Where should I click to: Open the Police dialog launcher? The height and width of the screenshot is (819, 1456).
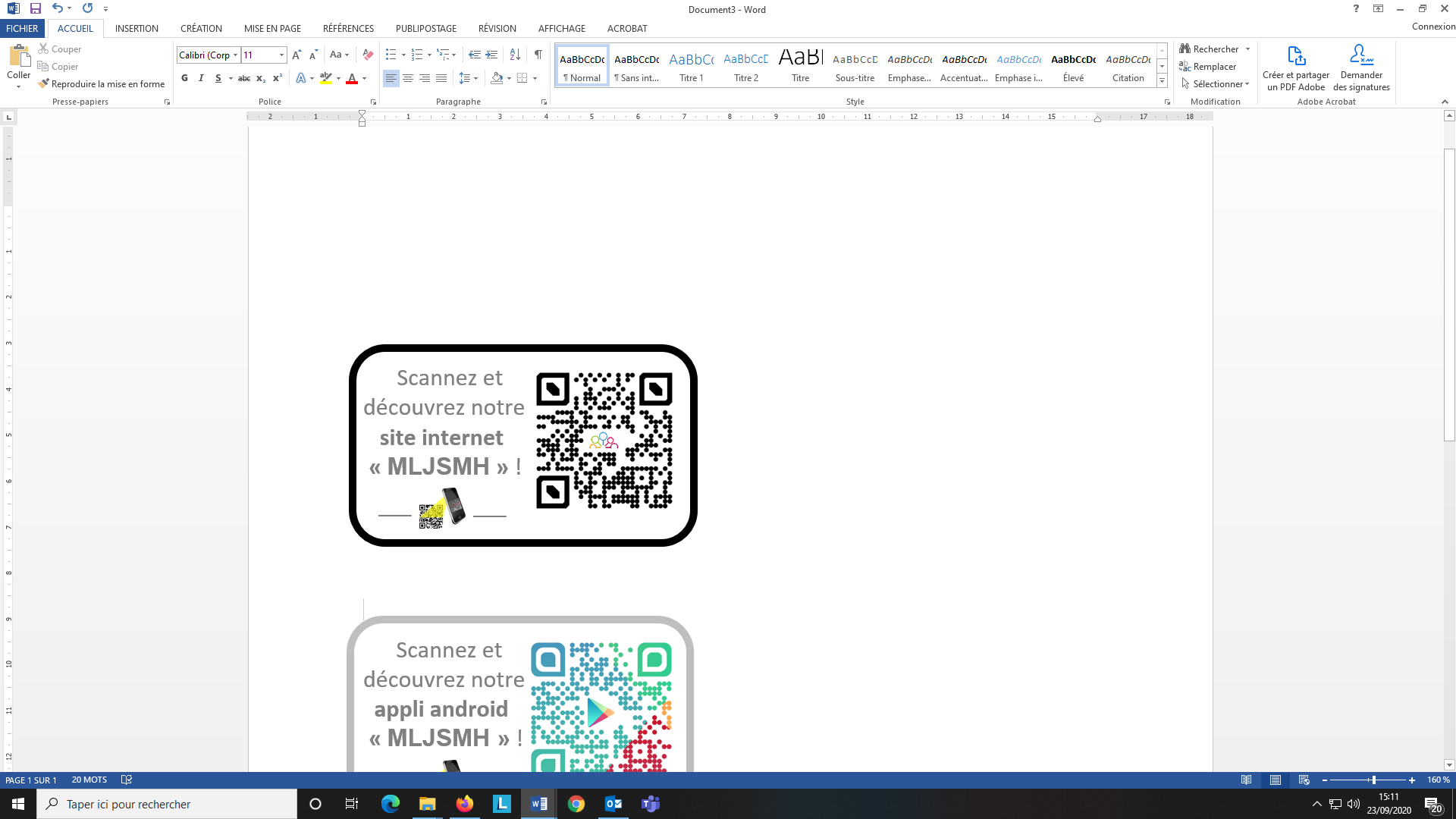click(x=373, y=102)
